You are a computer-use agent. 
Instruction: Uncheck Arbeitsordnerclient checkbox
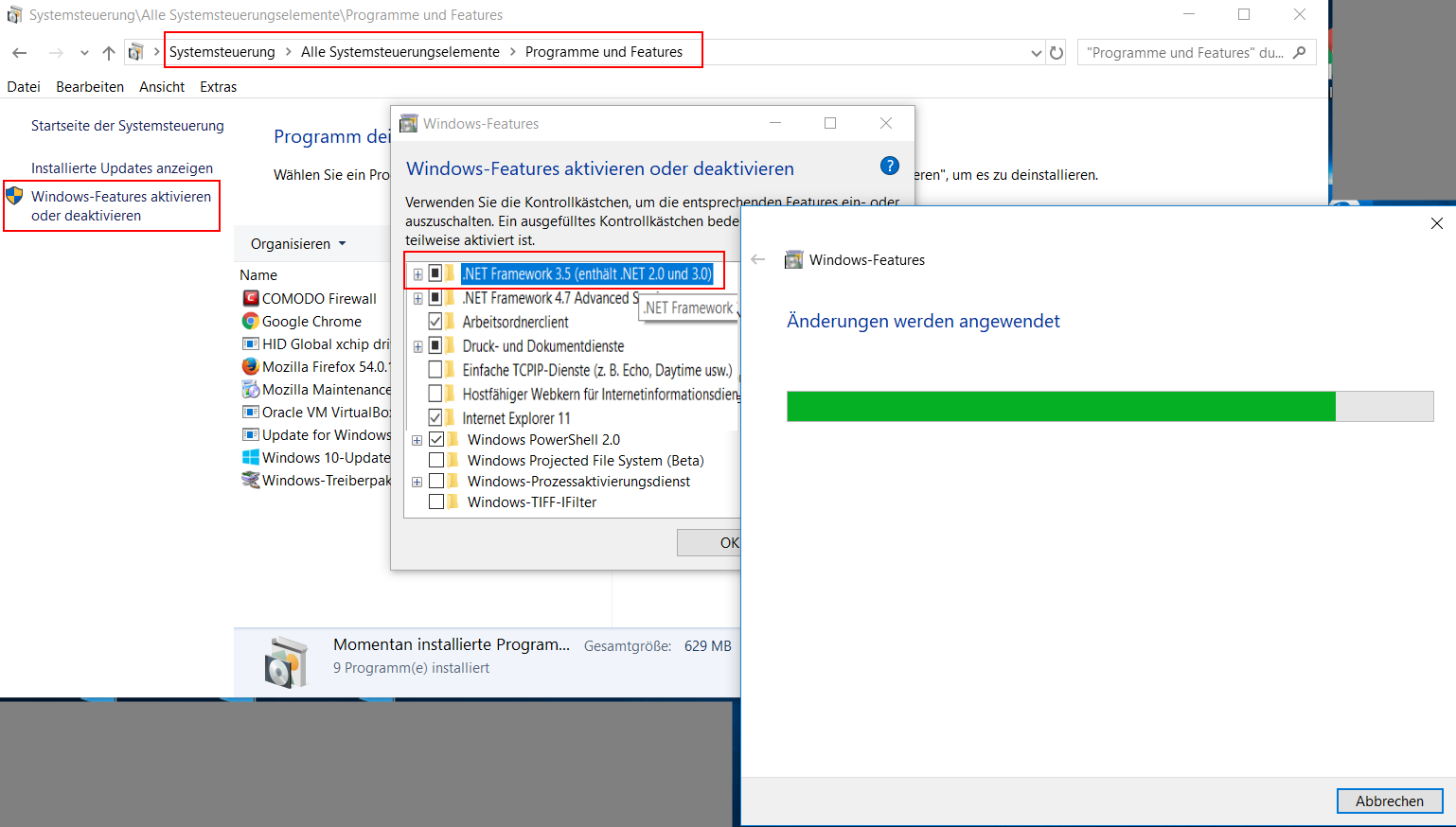point(435,321)
